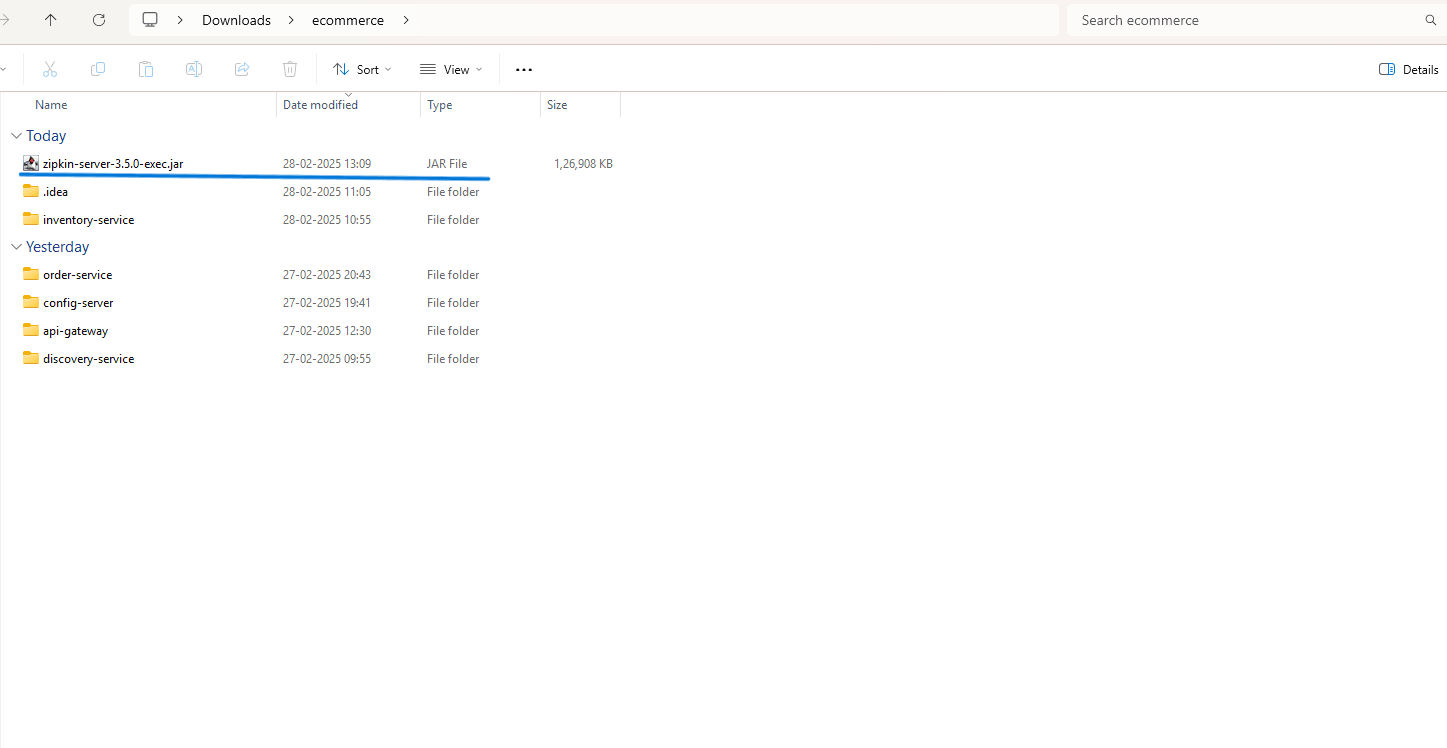The width and height of the screenshot is (1447, 748).
Task: Collapse the Today group
Action: [16, 136]
